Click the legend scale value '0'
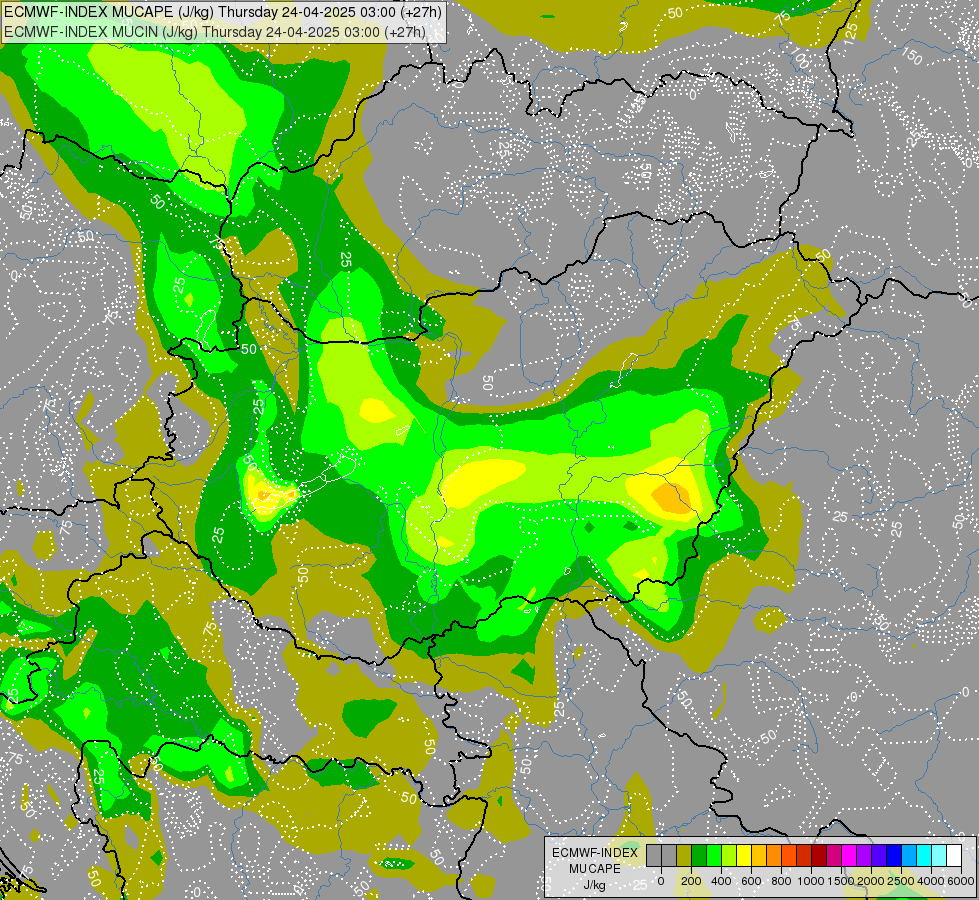 point(661,881)
